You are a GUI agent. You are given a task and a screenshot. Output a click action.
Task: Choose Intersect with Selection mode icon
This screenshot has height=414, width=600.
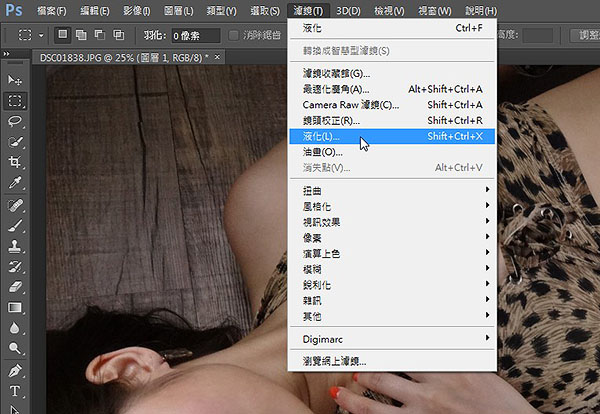click(x=119, y=35)
